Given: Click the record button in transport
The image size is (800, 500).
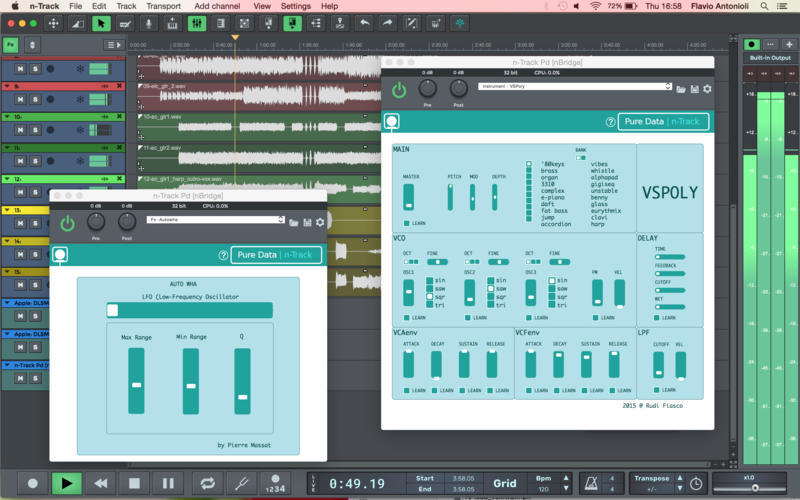Looking at the screenshot, I should [33, 483].
